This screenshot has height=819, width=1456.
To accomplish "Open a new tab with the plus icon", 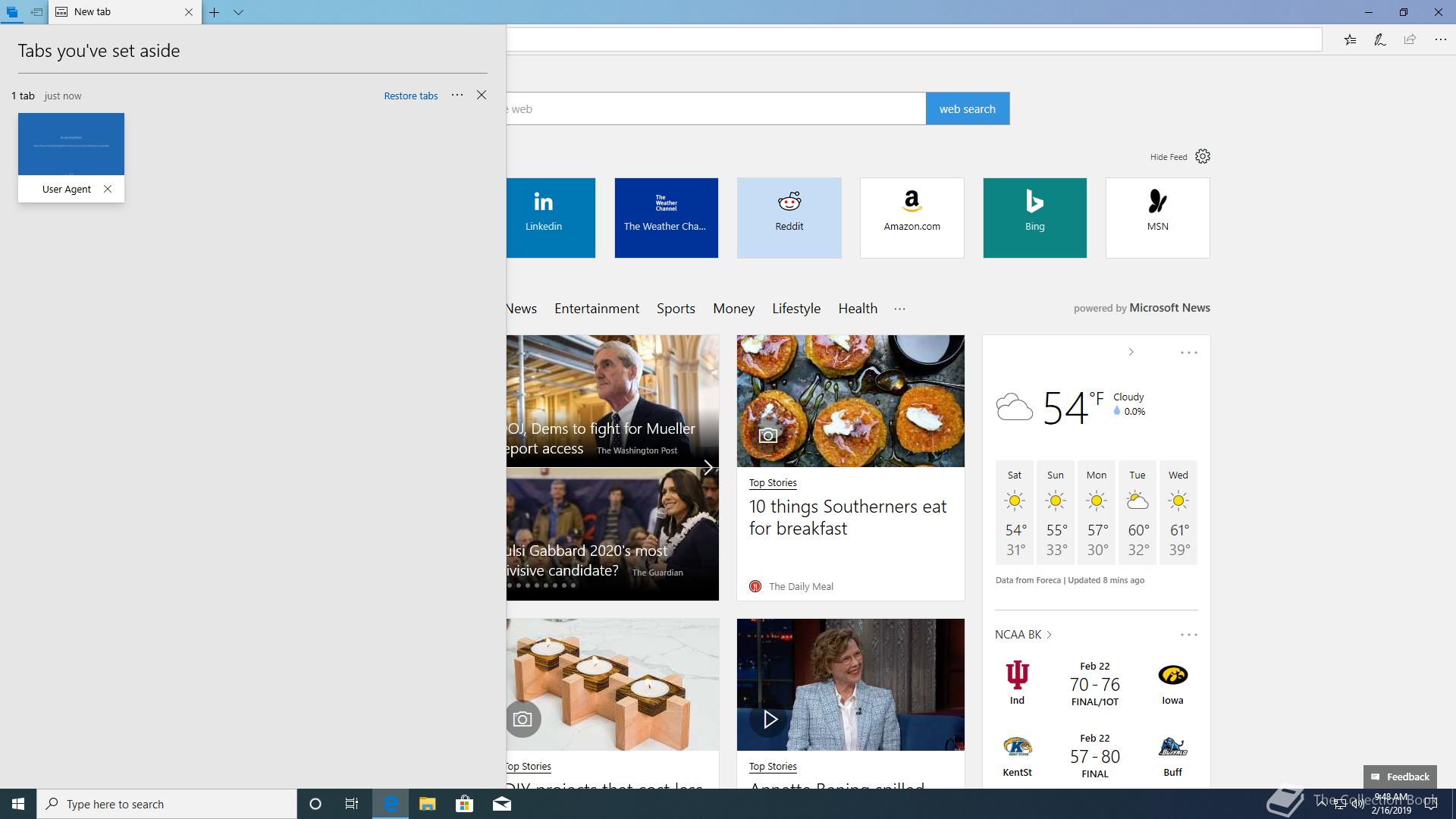I will pyautogui.click(x=215, y=12).
